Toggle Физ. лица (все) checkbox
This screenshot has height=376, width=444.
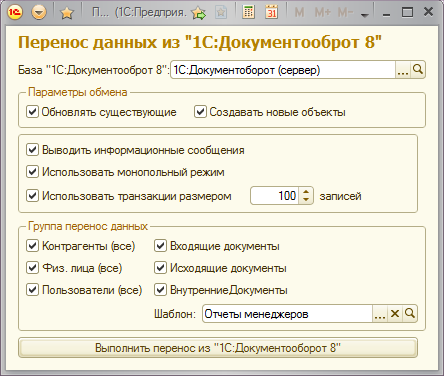(32, 268)
